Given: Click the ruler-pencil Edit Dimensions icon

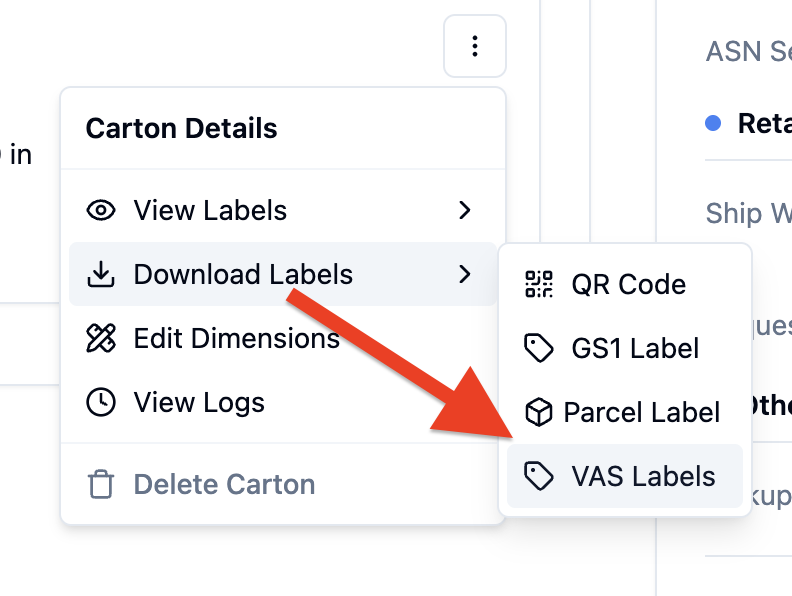Looking at the screenshot, I should tap(101, 338).
